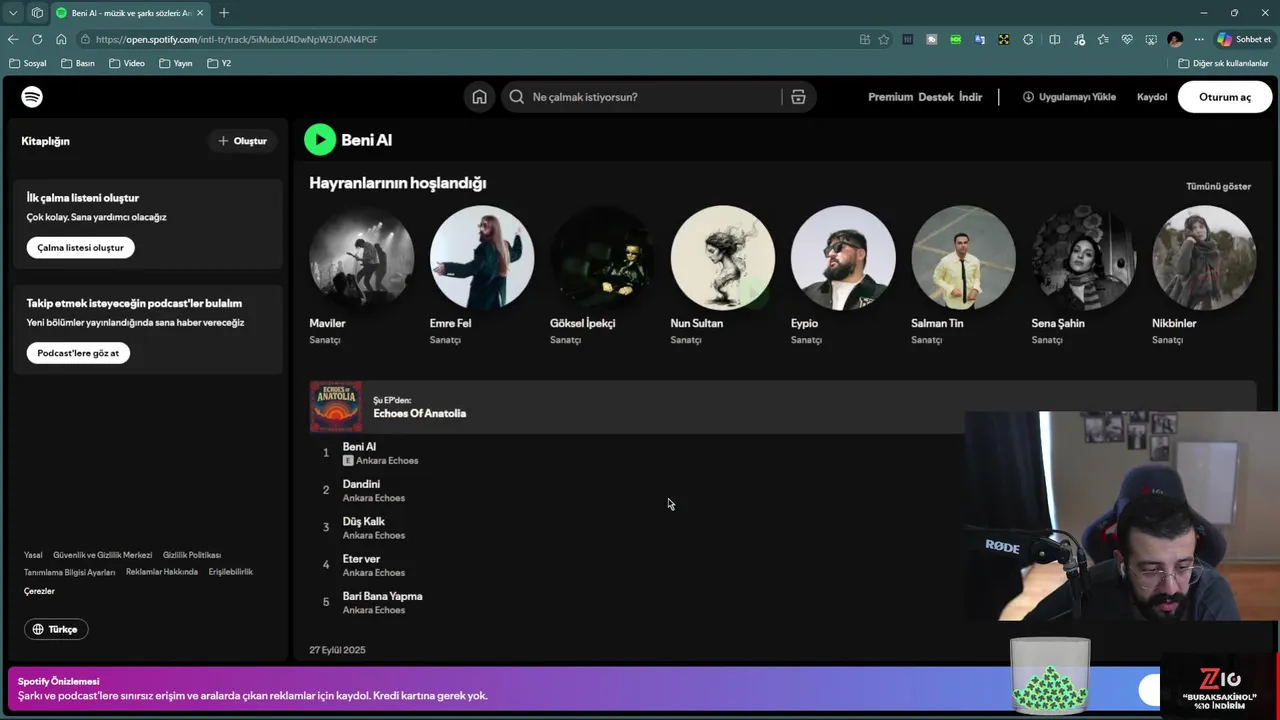Select the track Düş Kalk
Screen dimensions: 1280x720
[x=364, y=521]
